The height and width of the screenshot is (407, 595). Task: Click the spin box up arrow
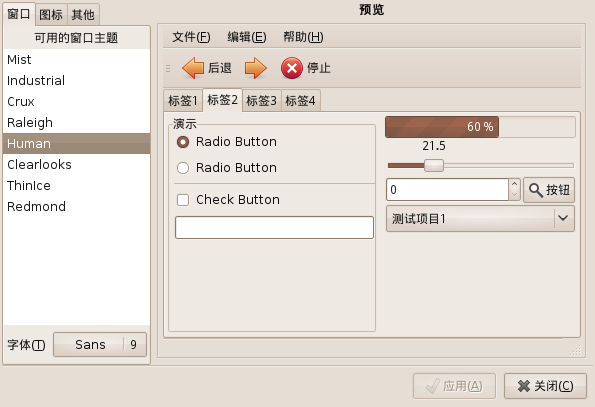click(x=514, y=184)
